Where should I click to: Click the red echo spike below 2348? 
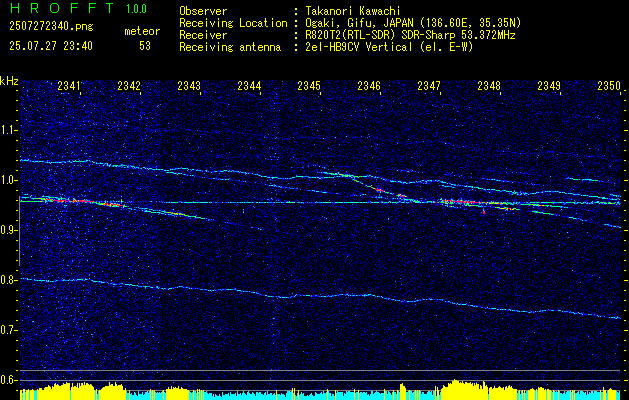point(484,210)
